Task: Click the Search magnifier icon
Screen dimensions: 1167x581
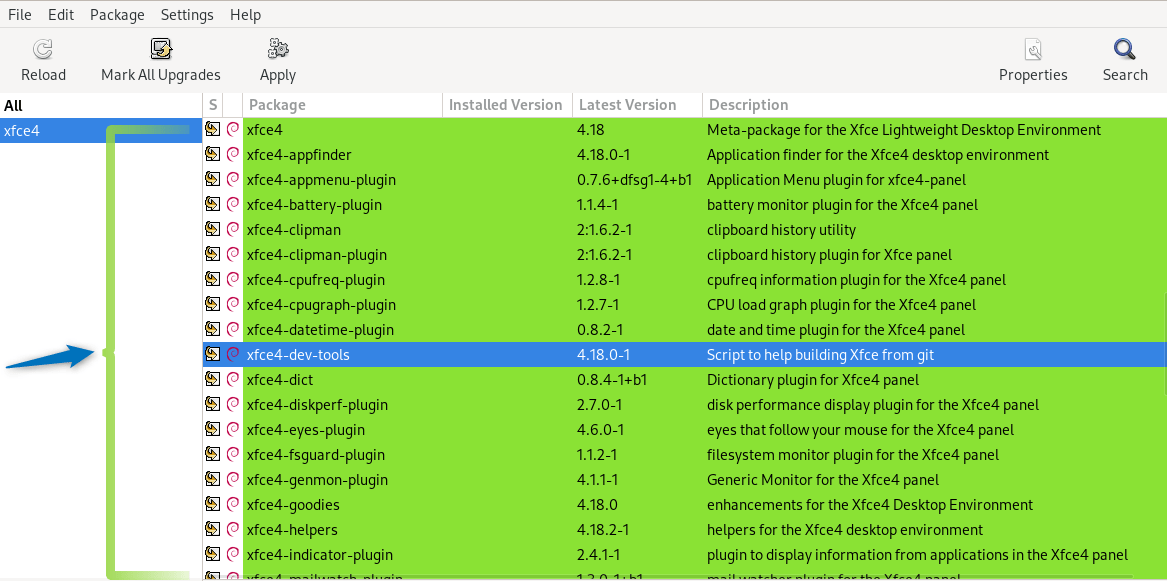Action: click(1124, 47)
